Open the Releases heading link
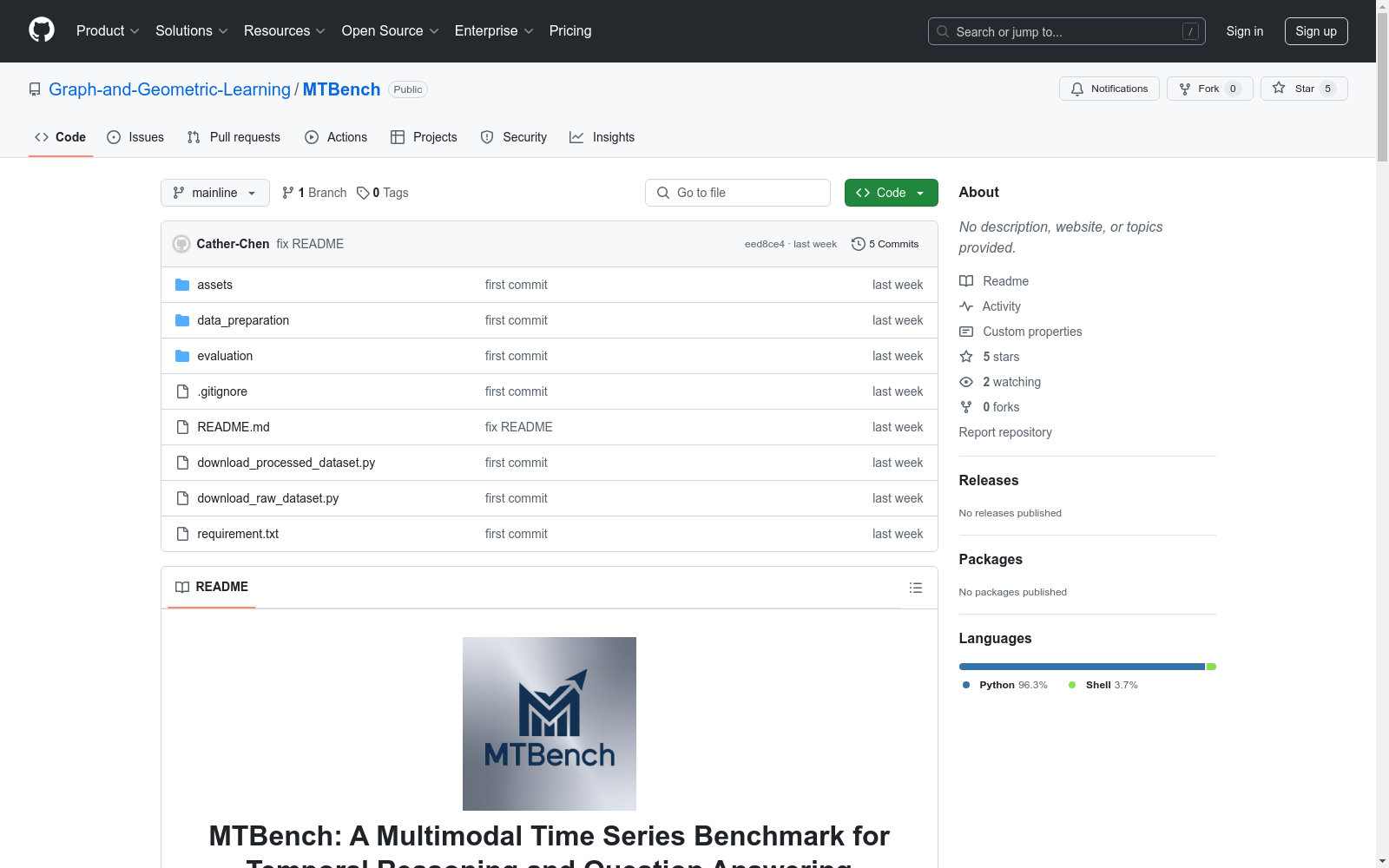The width and height of the screenshot is (1389, 868). click(x=989, y=480)
